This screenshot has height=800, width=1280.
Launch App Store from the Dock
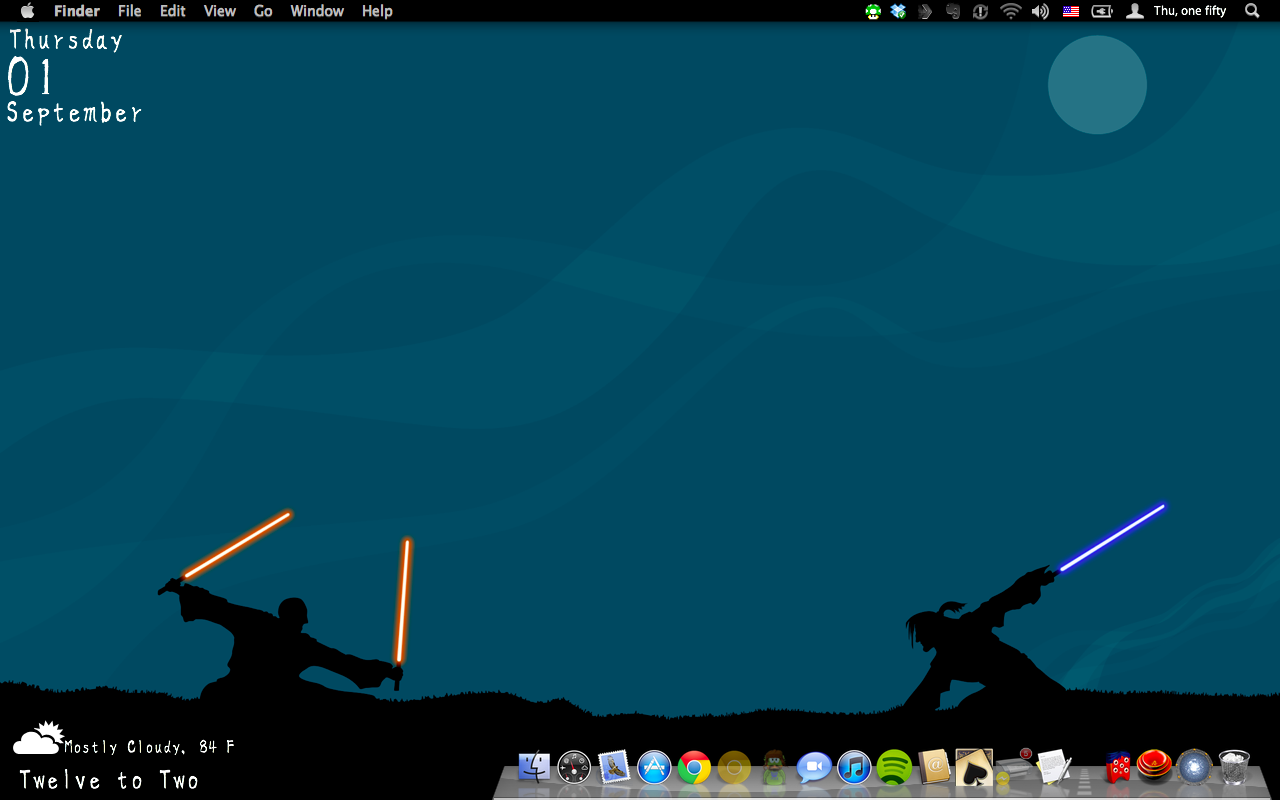click(654, 768)
